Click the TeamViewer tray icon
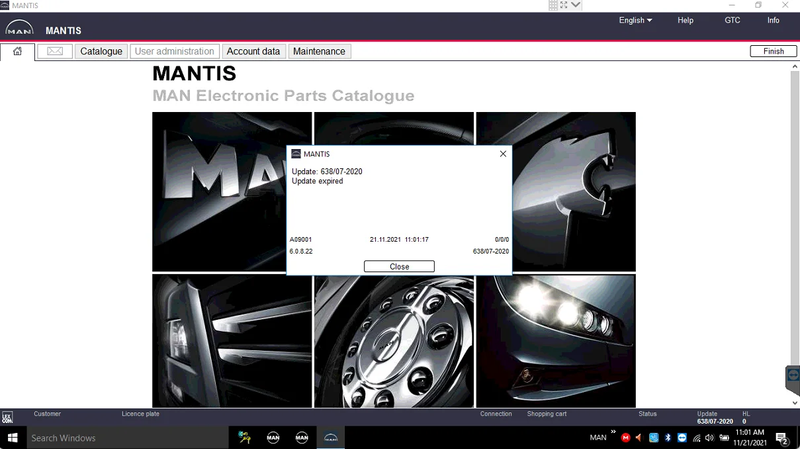Viewport: 800px width, 449px height. click(x=682, y=438)
